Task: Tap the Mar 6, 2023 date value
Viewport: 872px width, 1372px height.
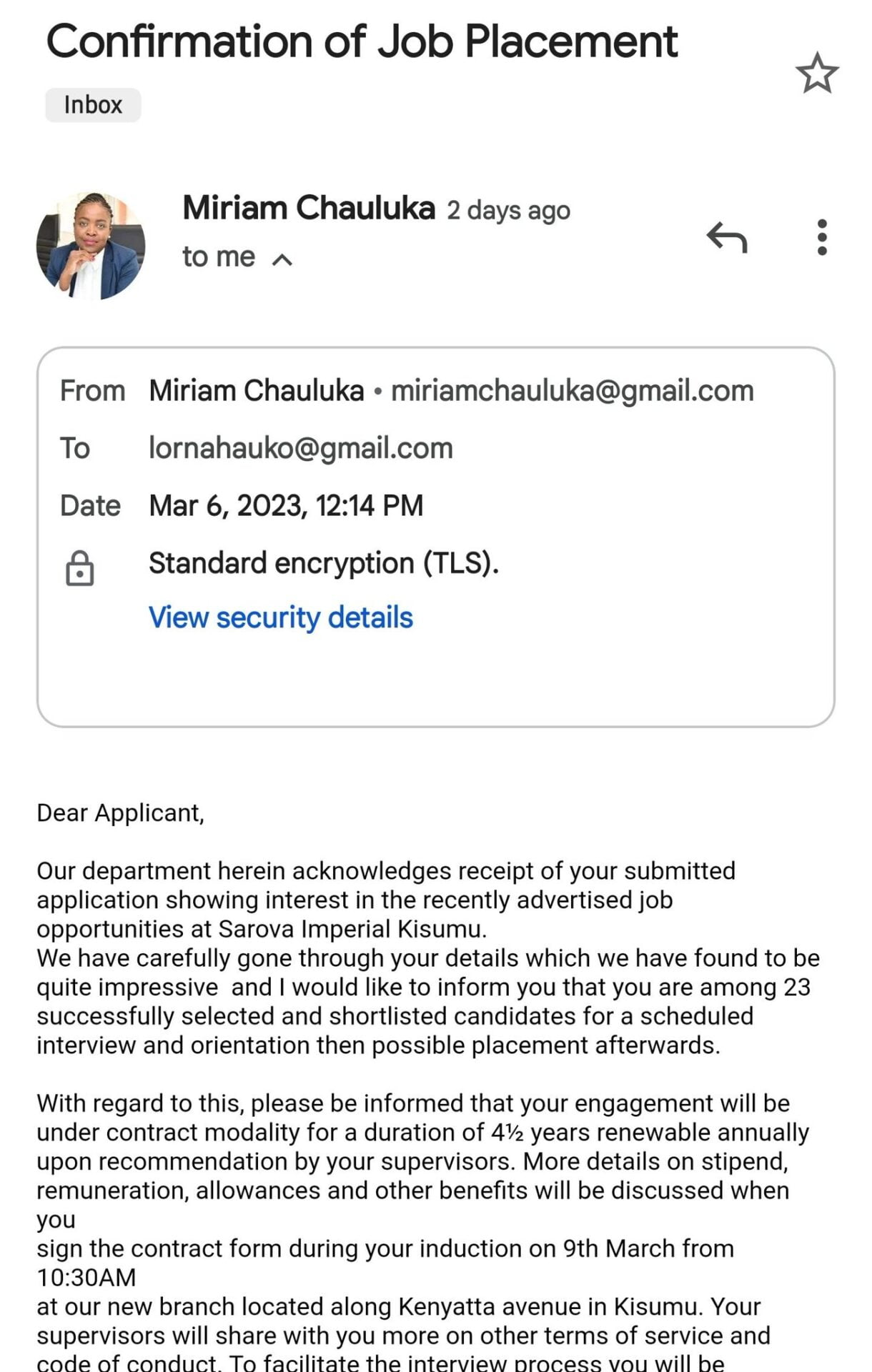Action: 286,505
